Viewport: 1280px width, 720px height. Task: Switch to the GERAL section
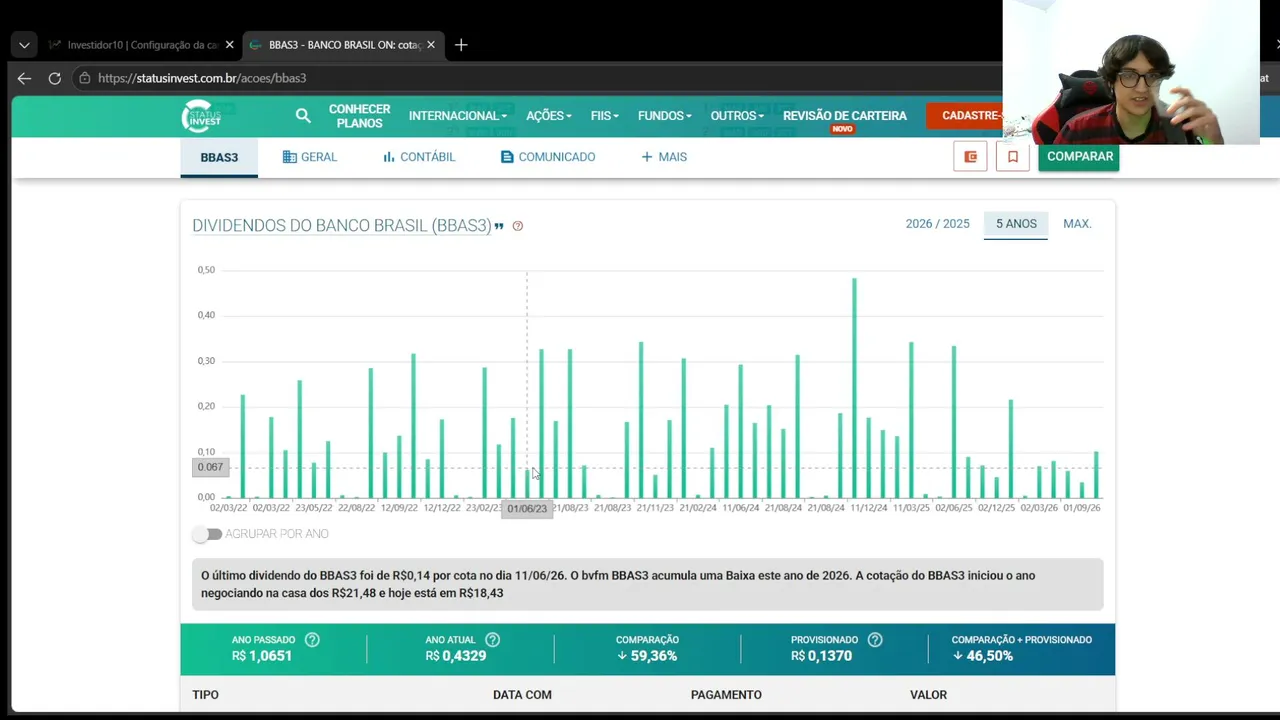click(x=310, y=157)
